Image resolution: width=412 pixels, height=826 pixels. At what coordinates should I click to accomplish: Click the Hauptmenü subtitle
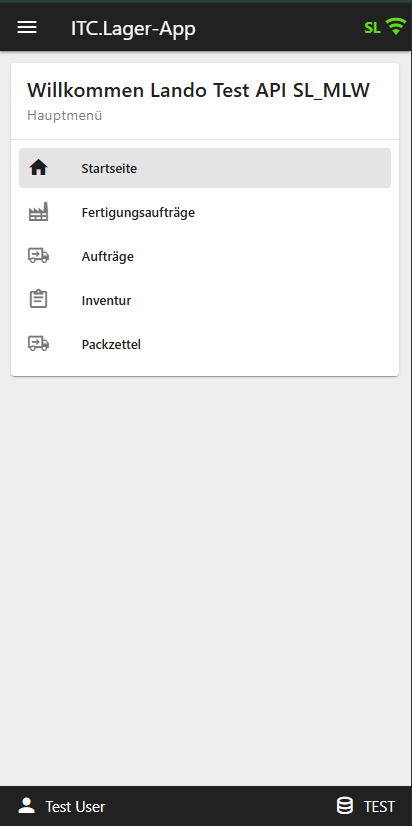65,115
